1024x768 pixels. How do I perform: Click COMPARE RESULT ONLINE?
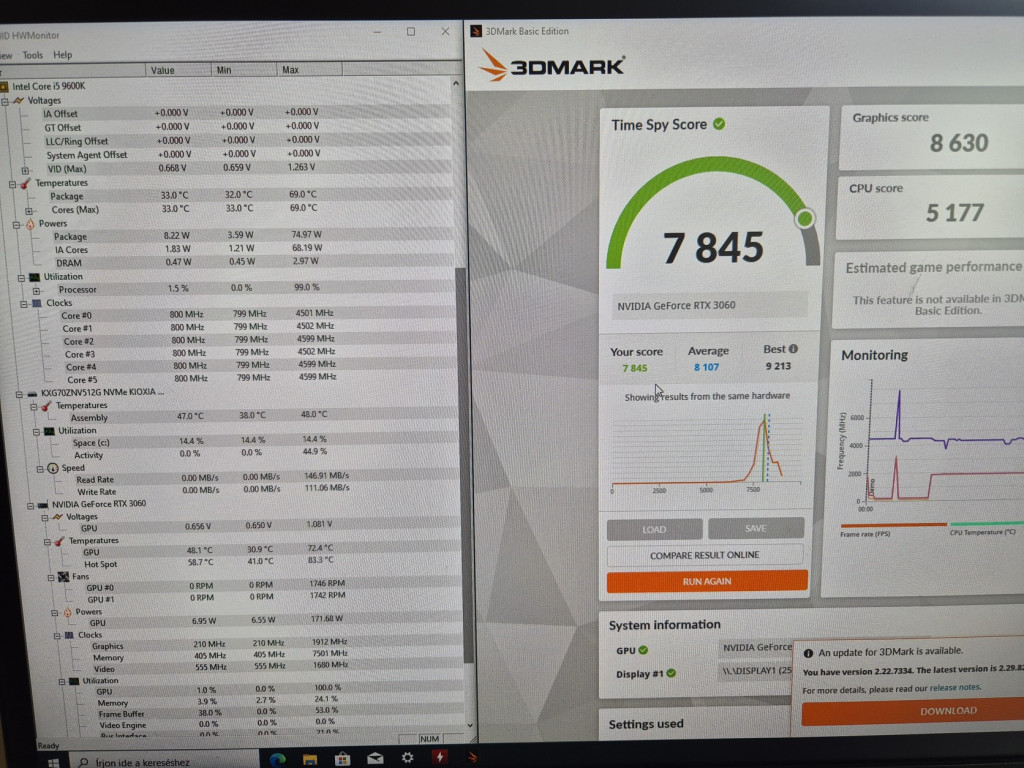(x=705, y=554)
